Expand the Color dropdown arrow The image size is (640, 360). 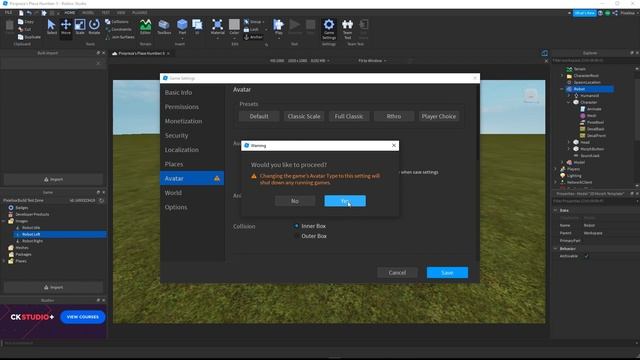click(234, 38)
